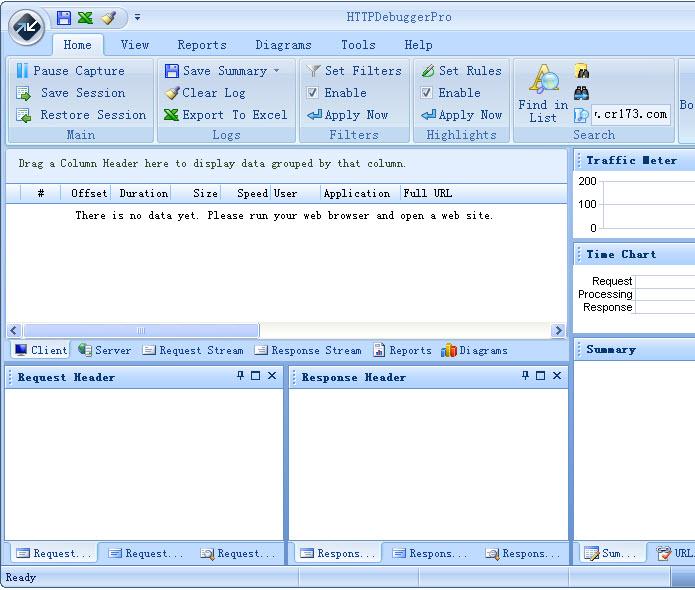
Task: Select second Request tab at bottom
Action: [145, 553]
